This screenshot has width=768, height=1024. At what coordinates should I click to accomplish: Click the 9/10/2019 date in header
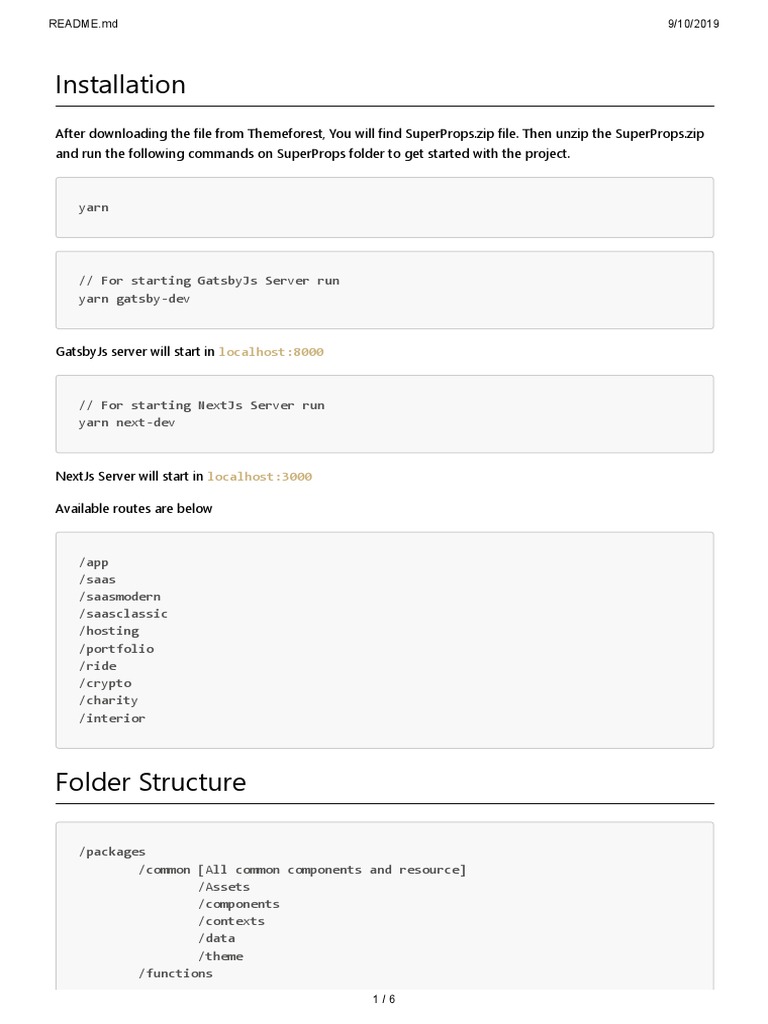(693, 24)
